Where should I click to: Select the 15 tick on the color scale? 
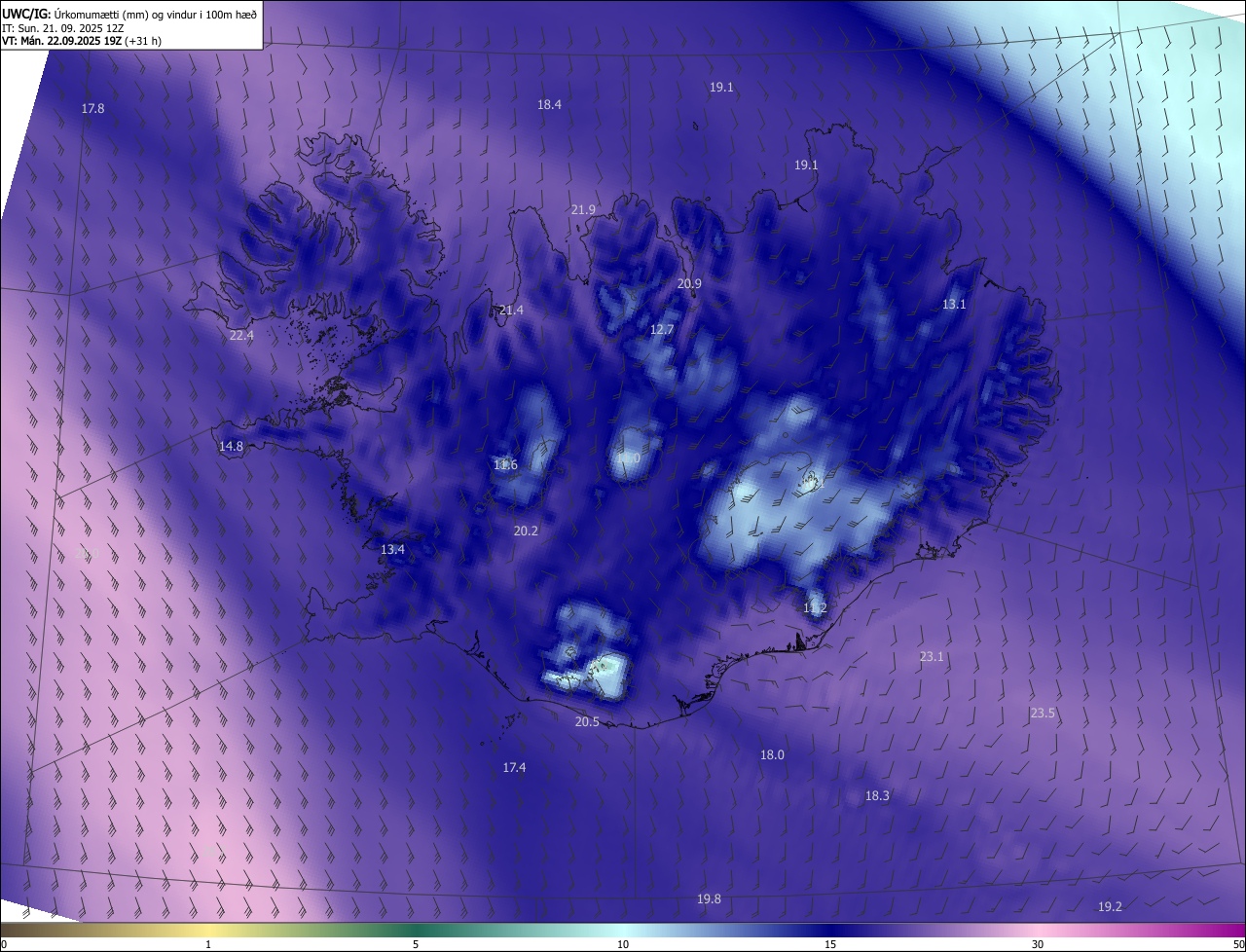pos(830,944)
